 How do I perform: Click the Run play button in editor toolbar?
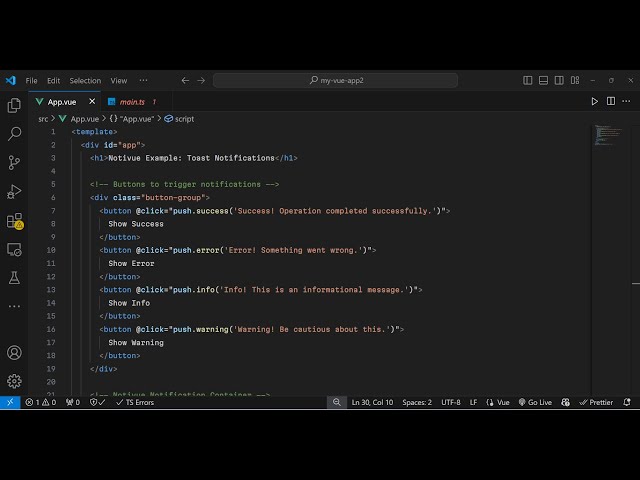595,101
